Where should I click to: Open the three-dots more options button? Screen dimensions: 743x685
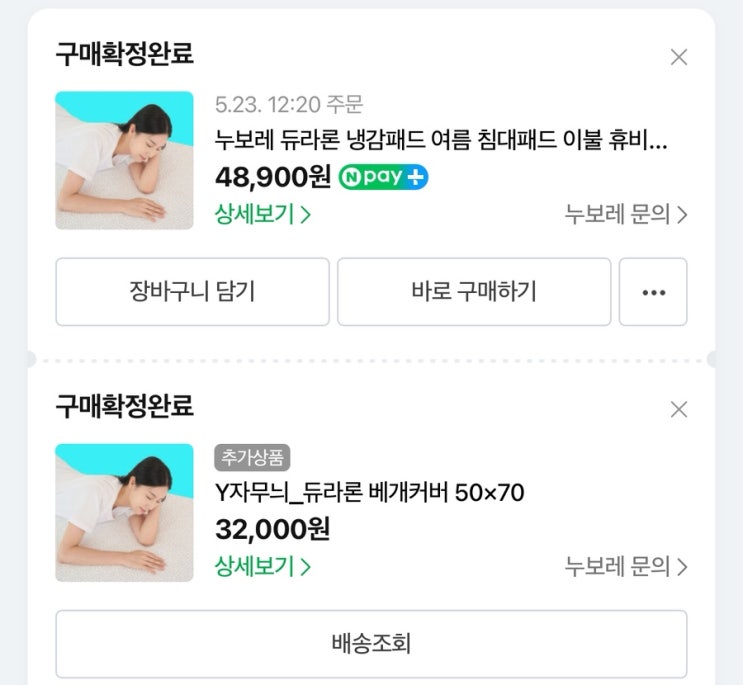tap(653, 292)
